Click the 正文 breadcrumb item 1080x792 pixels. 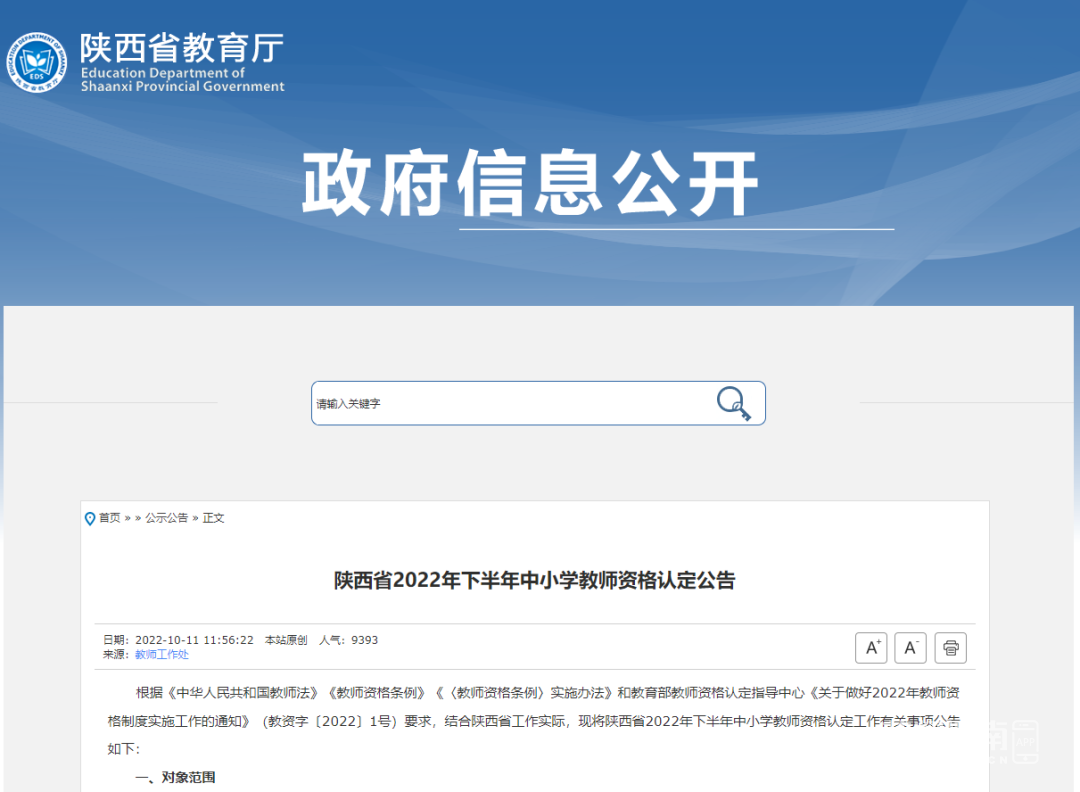[x=214, y=518]
